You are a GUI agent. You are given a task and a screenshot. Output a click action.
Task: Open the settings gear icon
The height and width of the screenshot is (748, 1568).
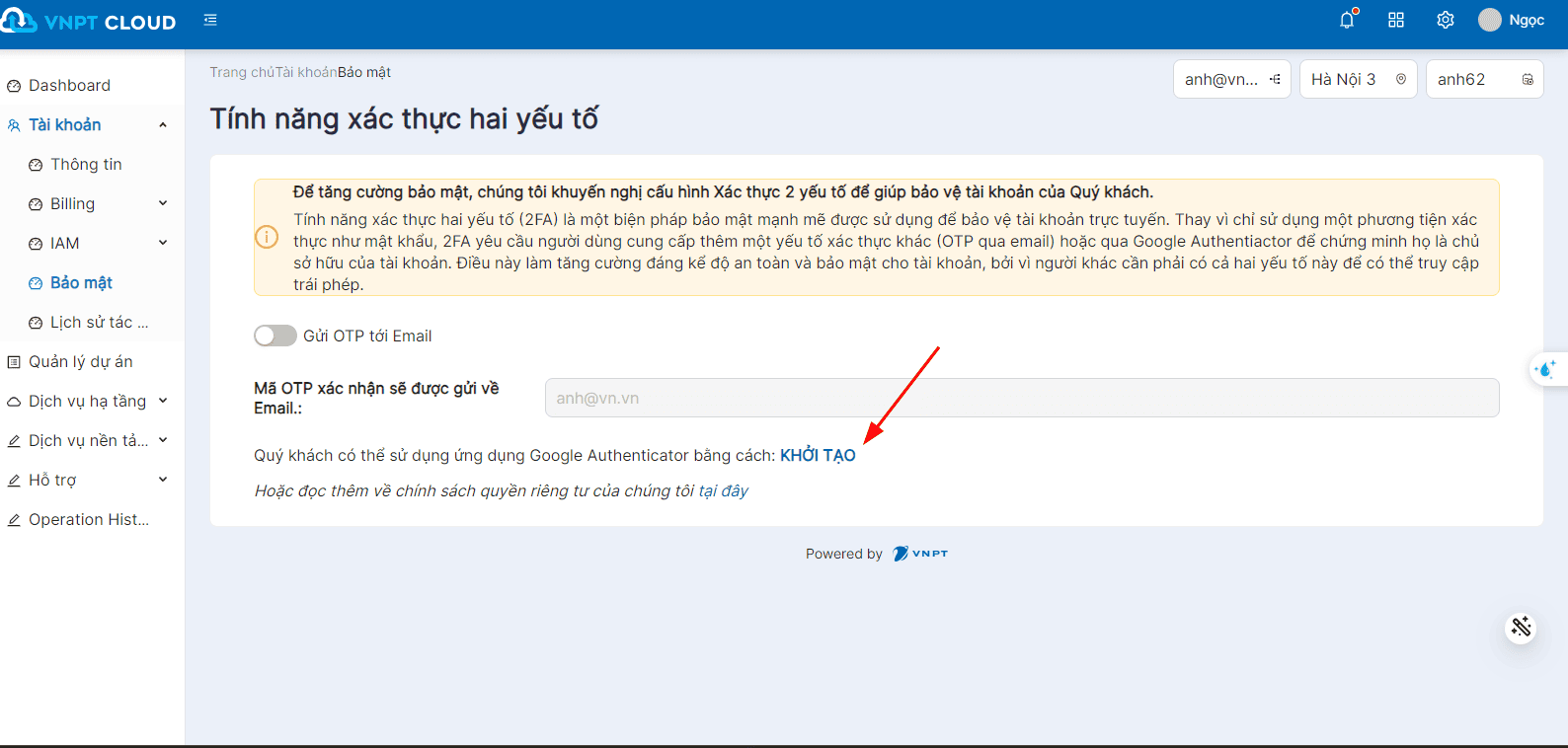(1446, 20)
